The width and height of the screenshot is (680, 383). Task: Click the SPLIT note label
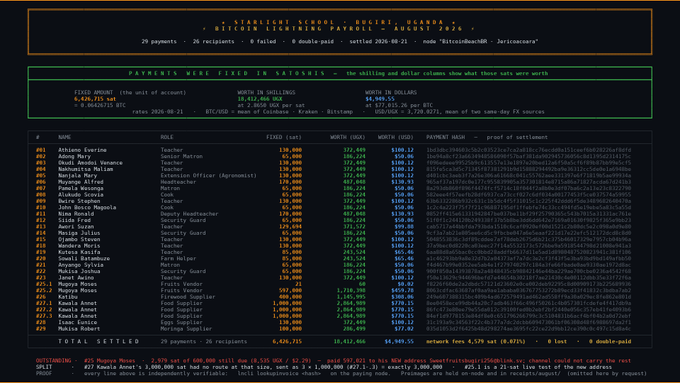[x=44, y=367]
